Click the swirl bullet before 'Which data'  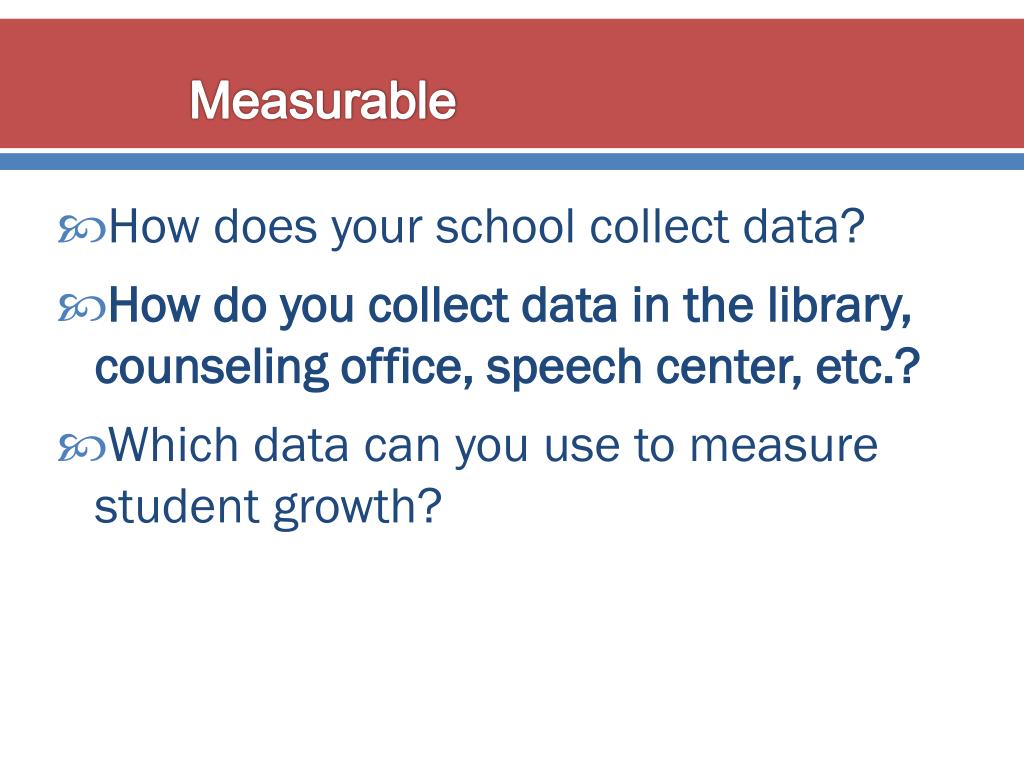point(82,449)
